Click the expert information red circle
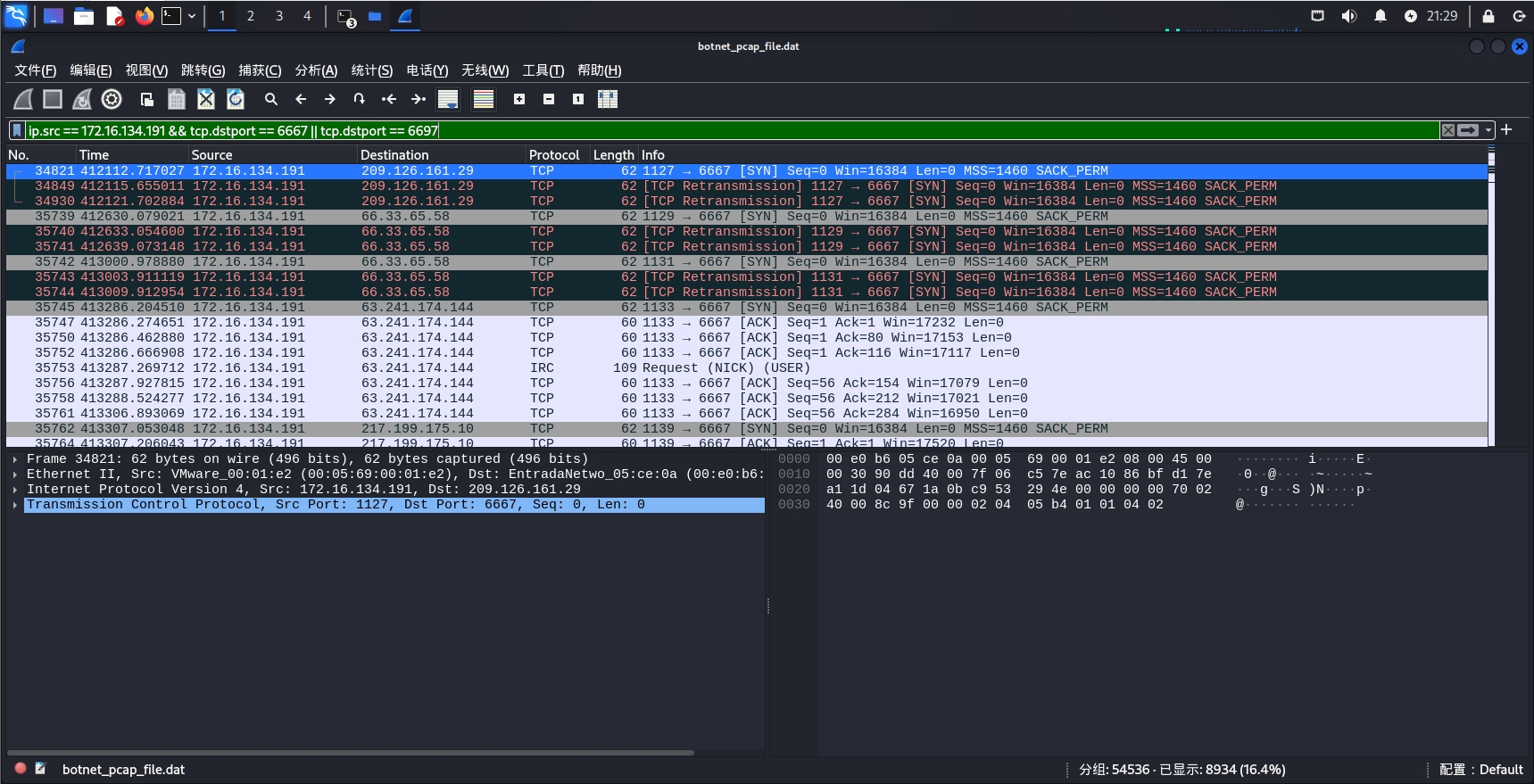The height and width of the screenshot is (784, 1534). [x=21, y=768]
